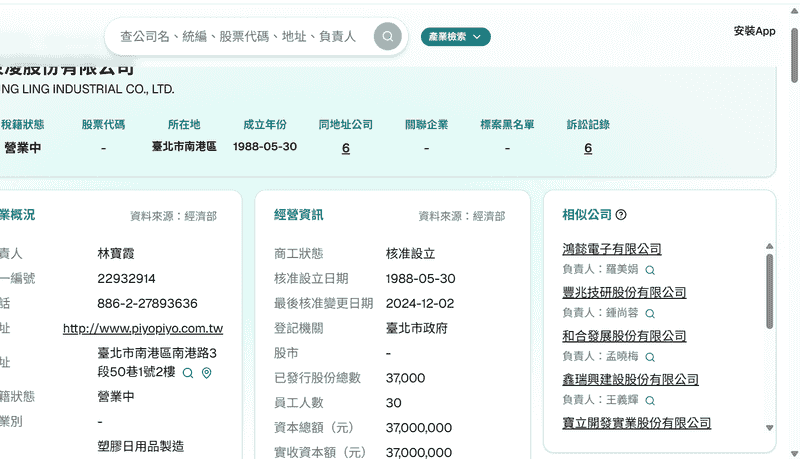Open 訴訟記錄 count link
Screen dimensions: 800x459
pos(588,148)
